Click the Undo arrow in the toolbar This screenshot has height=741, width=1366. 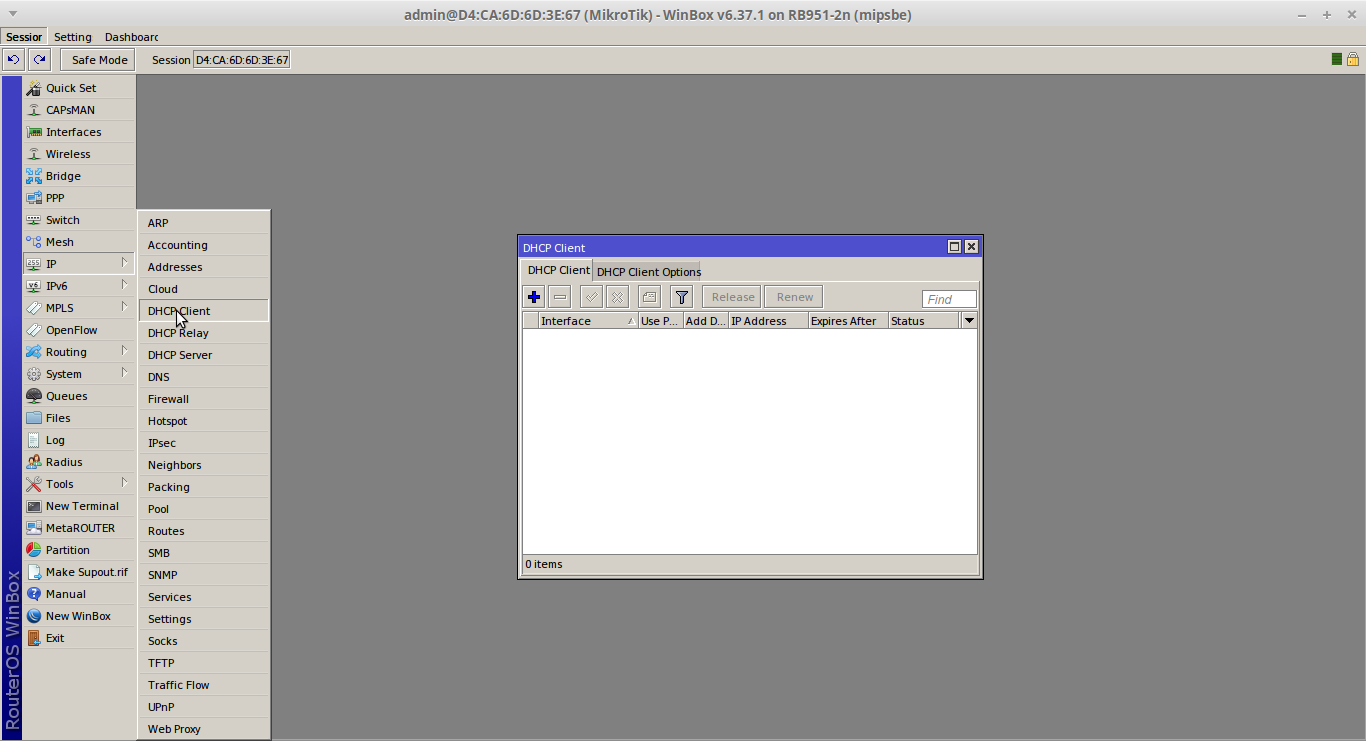[x=14, y=60]
